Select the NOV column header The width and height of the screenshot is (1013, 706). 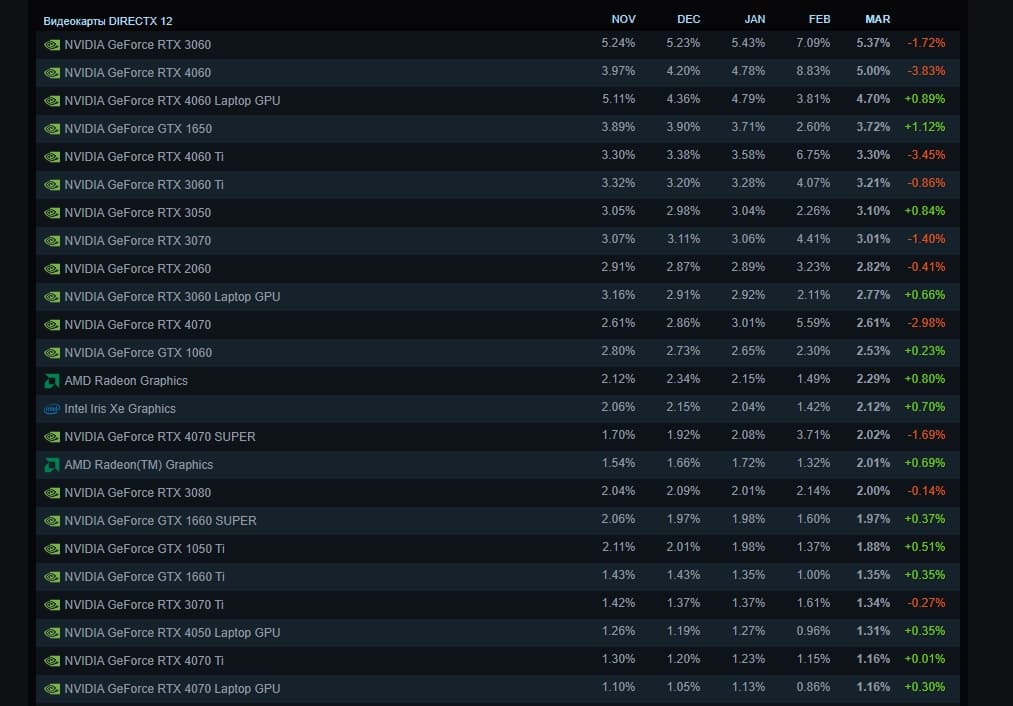coord(623,19)
